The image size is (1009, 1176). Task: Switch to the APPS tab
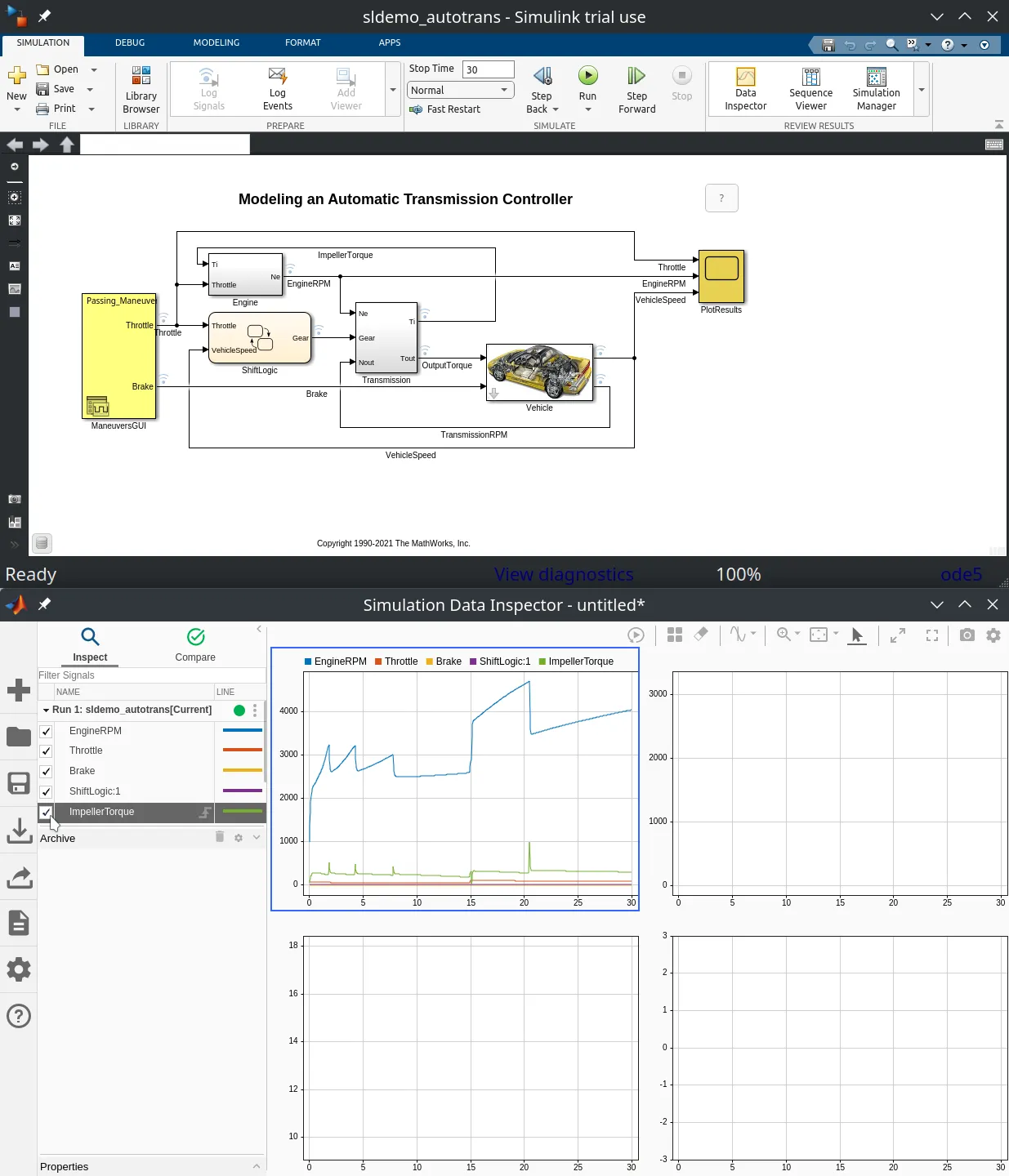[x=390, y=42]
